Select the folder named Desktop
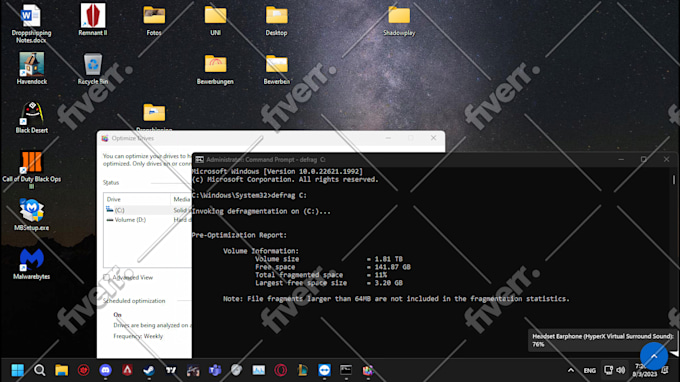The height and width of the screenshot is (382, 680). 276,20
